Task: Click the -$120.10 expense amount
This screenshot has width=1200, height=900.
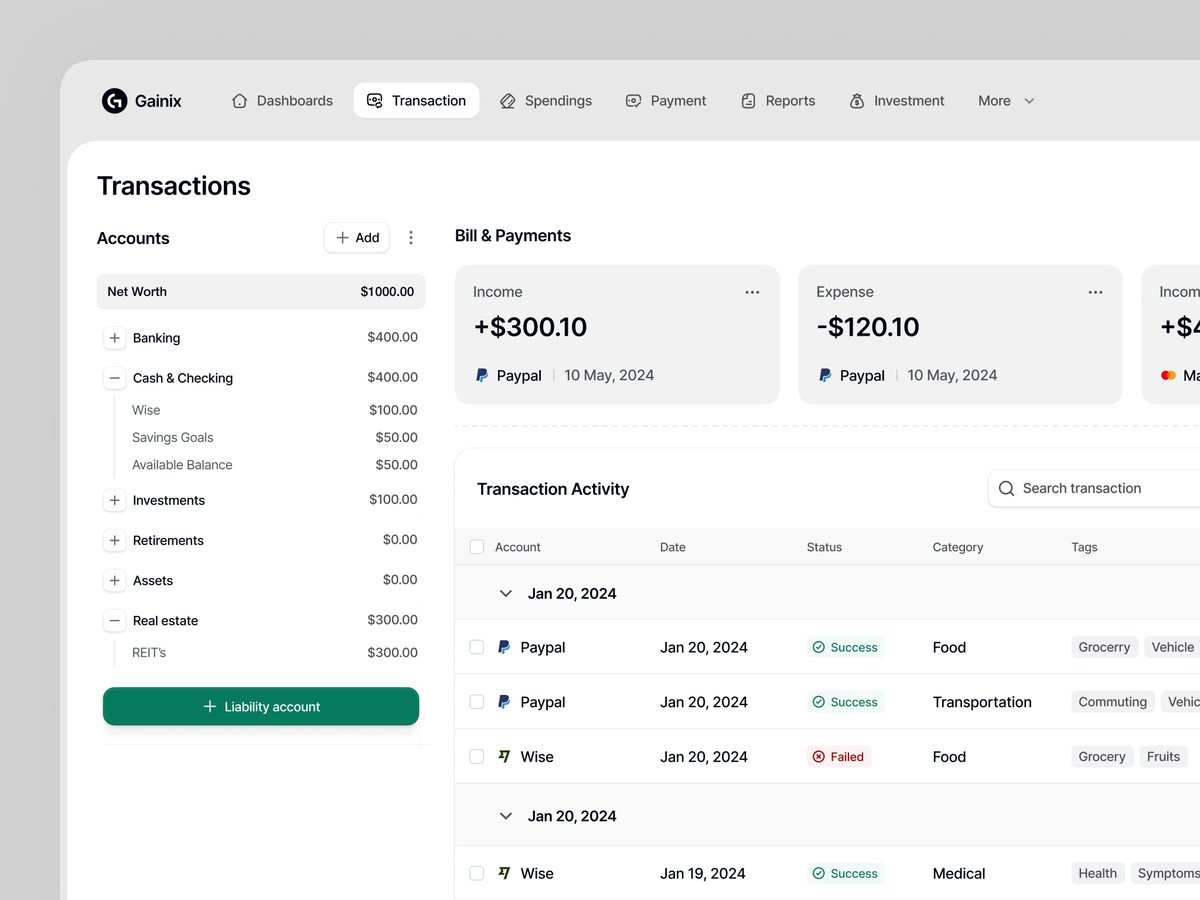Action: [868, 327]
